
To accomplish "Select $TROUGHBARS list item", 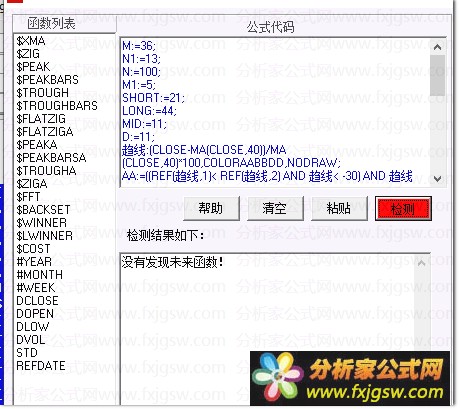I will click(x=57, y=106).
